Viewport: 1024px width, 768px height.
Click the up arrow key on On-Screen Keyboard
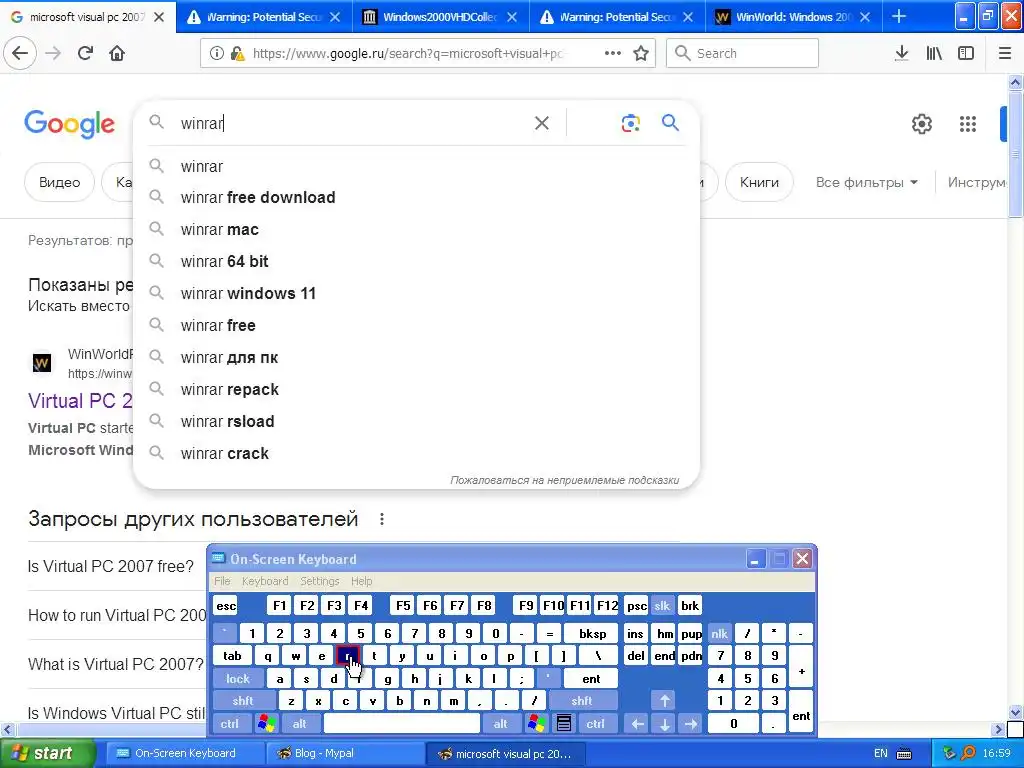pos(664,701)
